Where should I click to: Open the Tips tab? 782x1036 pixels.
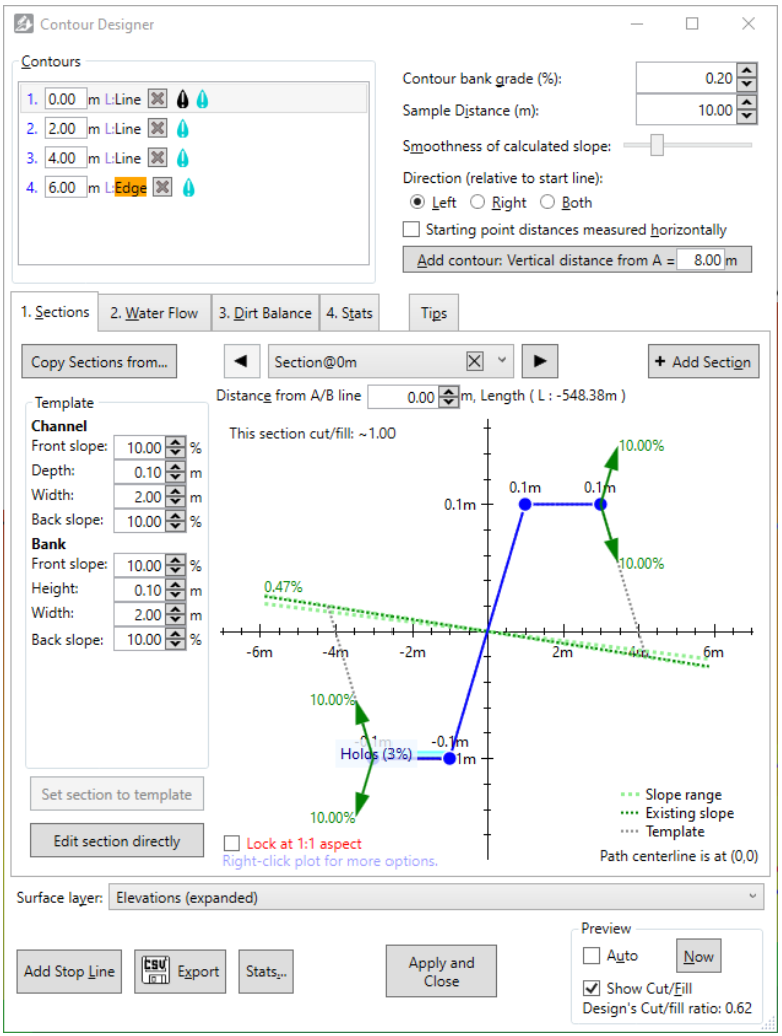[x=434, y=313]
